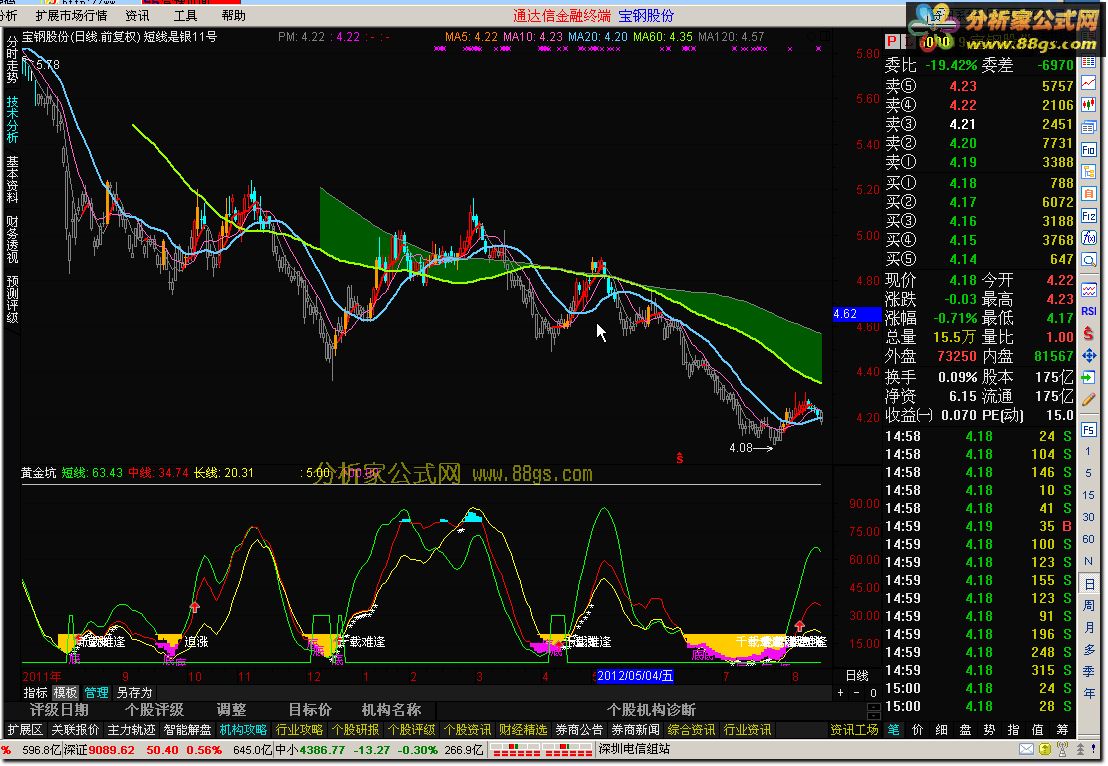Open 个股研报 tab
The width and height of the screenshot is (1108, 766).
[x=355, y=730]
